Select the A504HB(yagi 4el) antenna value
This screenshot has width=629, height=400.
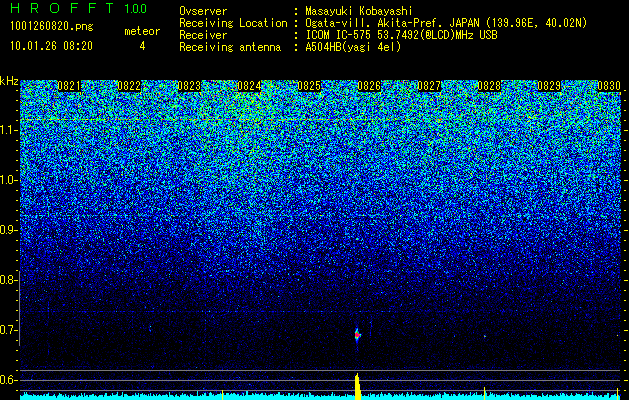point(353,47)
